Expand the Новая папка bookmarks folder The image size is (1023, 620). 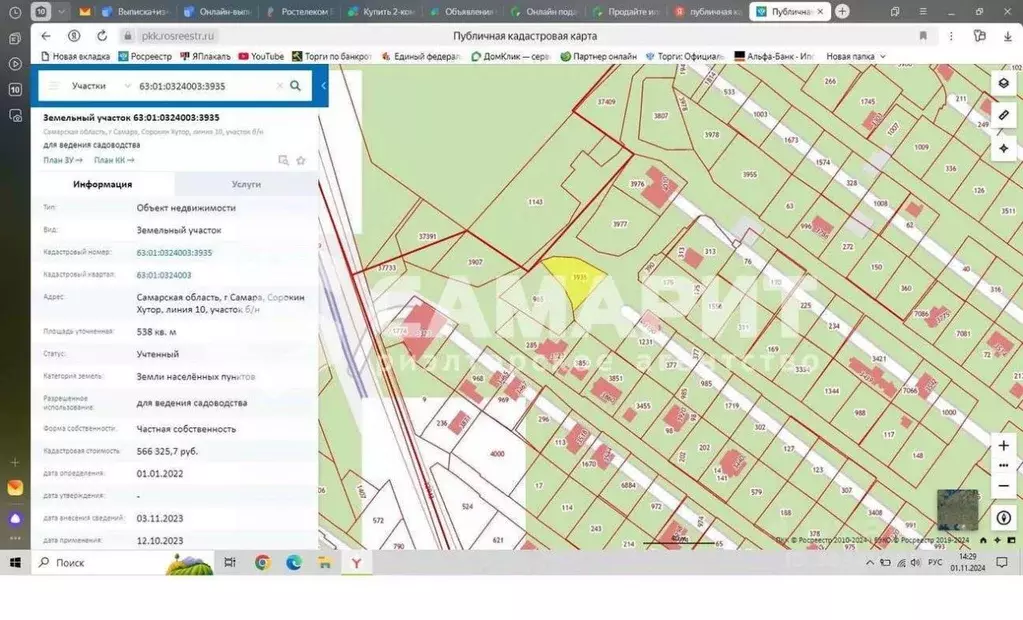[x=855, y=57]
